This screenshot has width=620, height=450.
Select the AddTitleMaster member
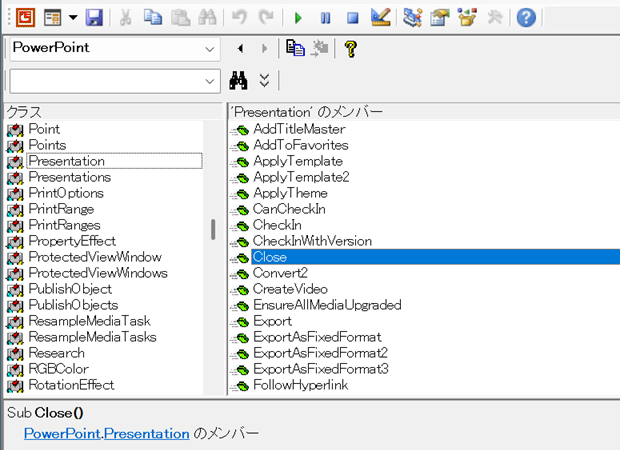click(299, 129)
